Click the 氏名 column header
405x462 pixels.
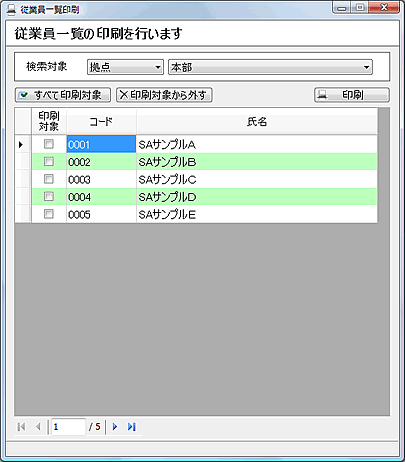[257, 121]
